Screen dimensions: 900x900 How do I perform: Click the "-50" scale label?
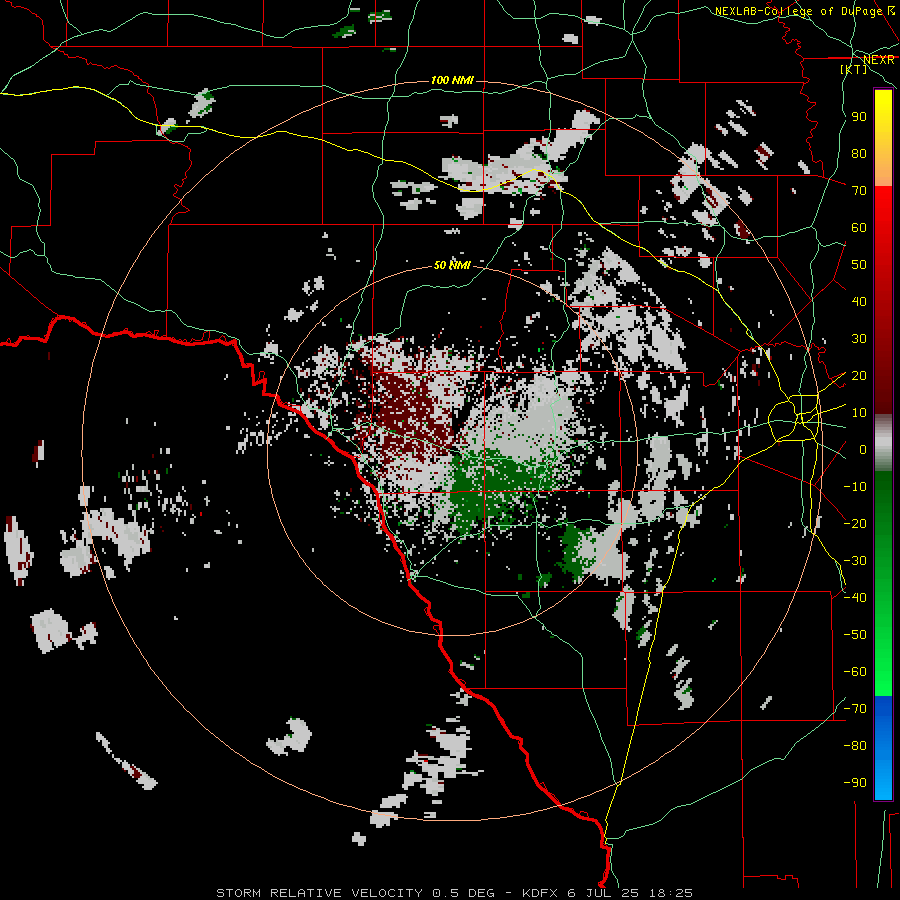point(855,634)
